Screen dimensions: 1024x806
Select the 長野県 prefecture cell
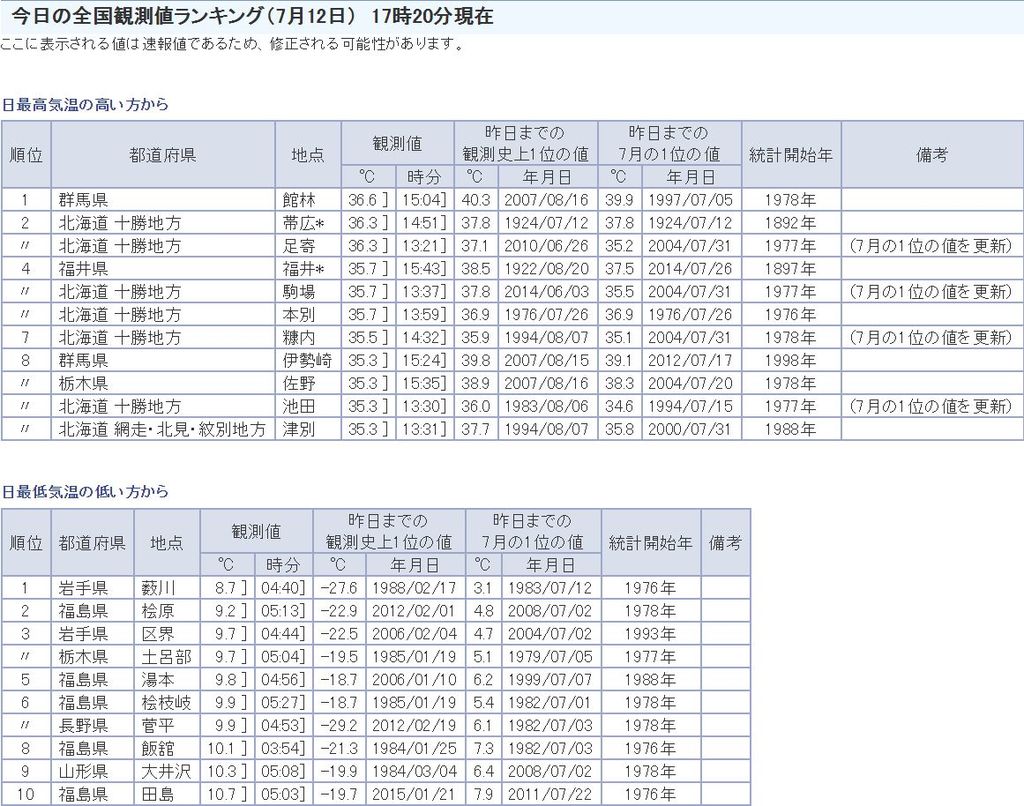click(84, 725)
